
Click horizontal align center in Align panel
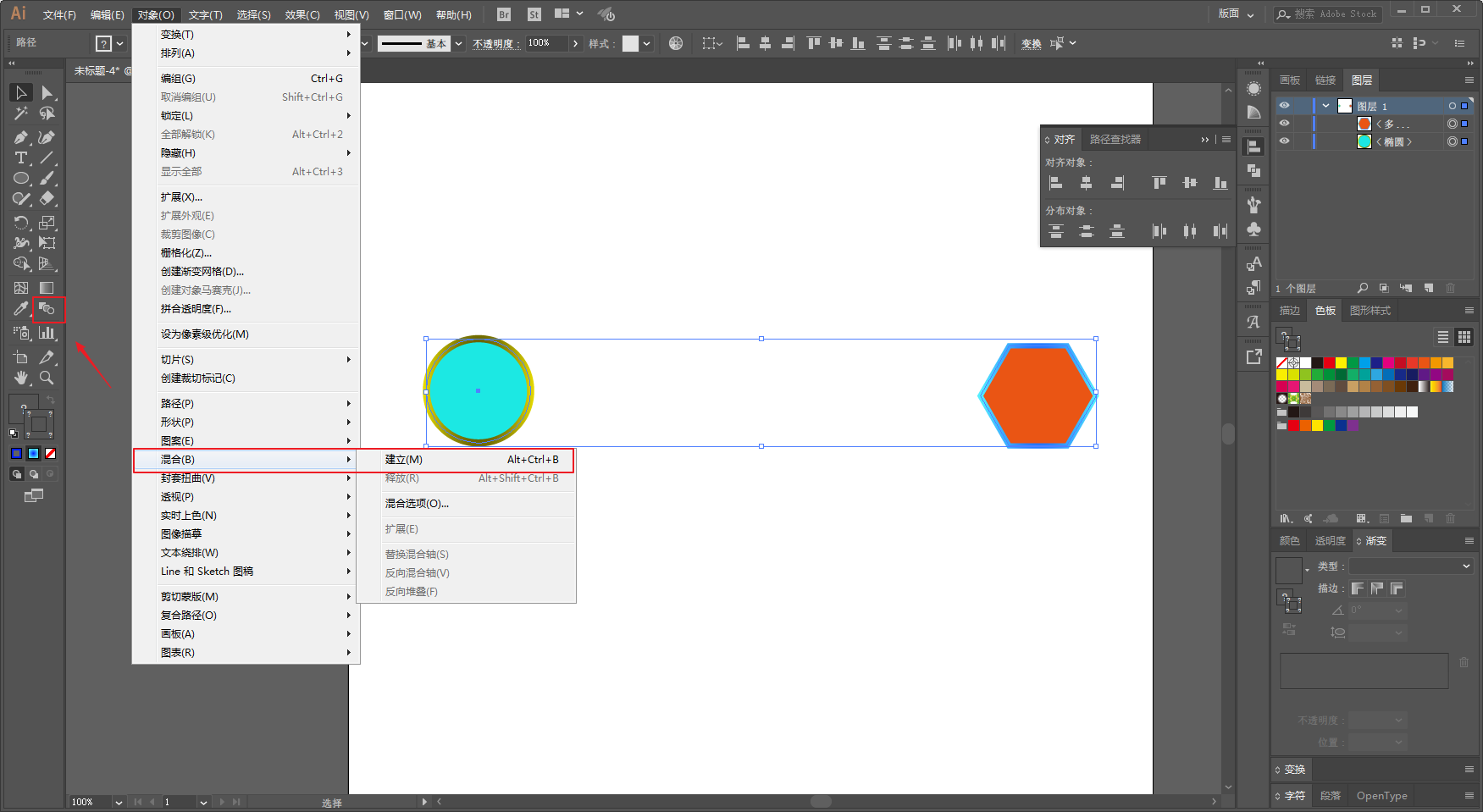coord(1087,183)
